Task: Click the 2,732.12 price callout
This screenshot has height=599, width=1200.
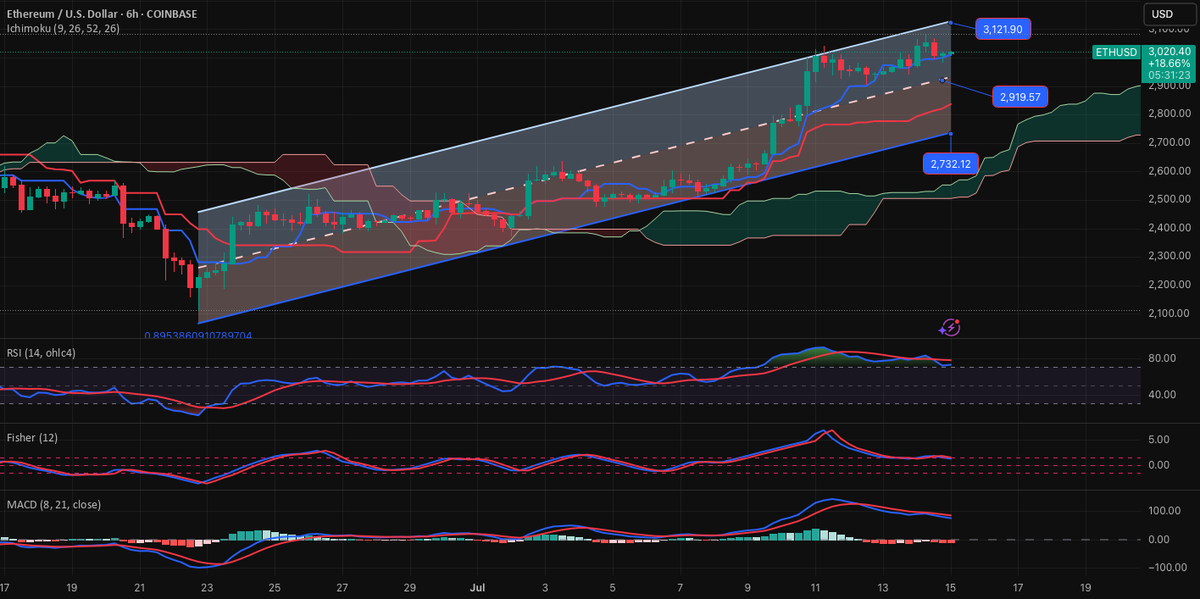Action: tap(950, 164)
